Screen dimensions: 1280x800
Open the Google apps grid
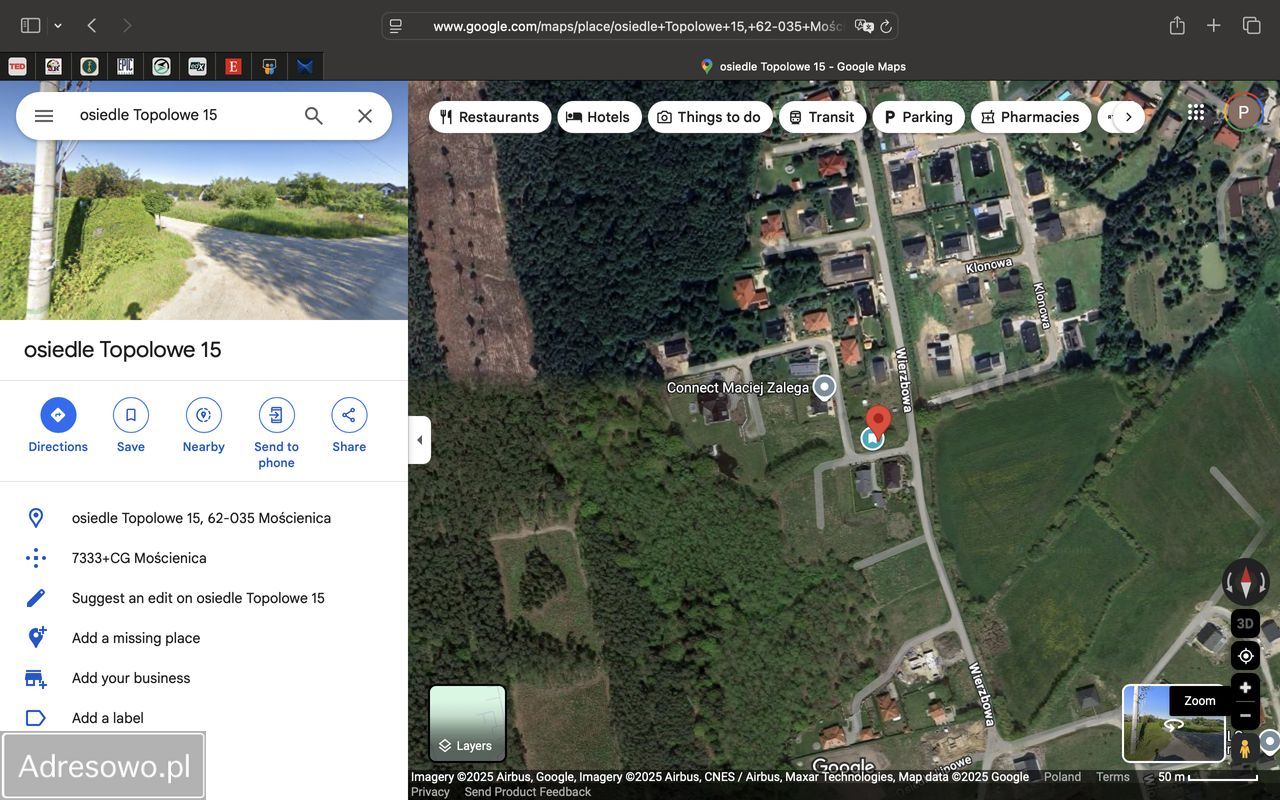click(1196, 113)
